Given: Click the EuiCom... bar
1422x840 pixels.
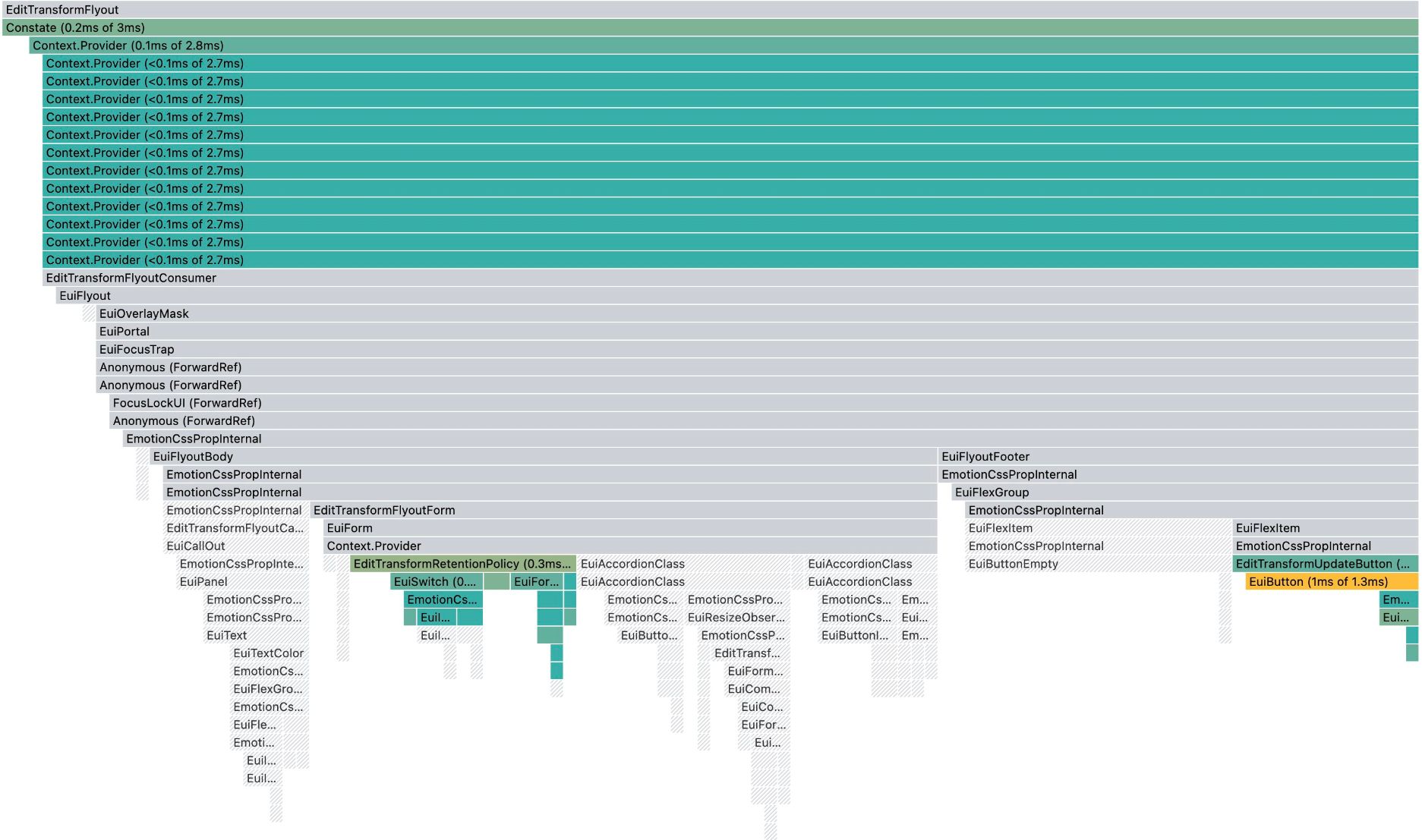Looking at the screenshot, I should pos(757,689).
